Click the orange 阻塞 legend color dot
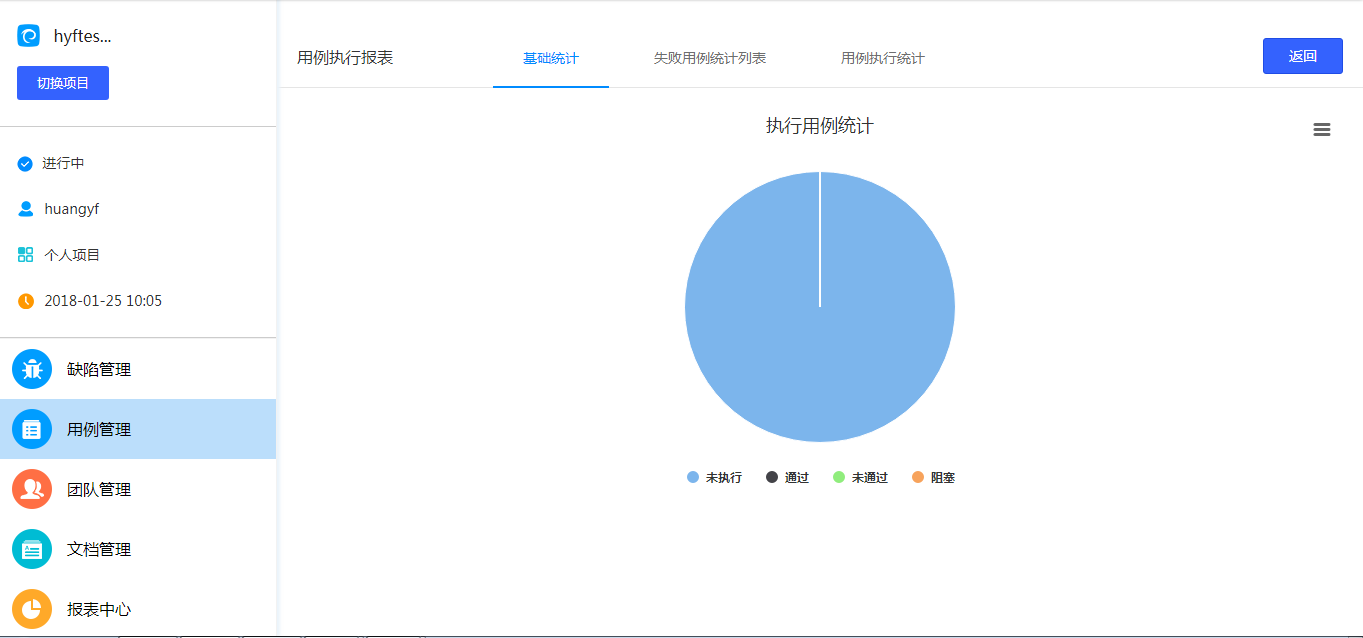Screen dimensions: 1363x638 coord(918,477)
